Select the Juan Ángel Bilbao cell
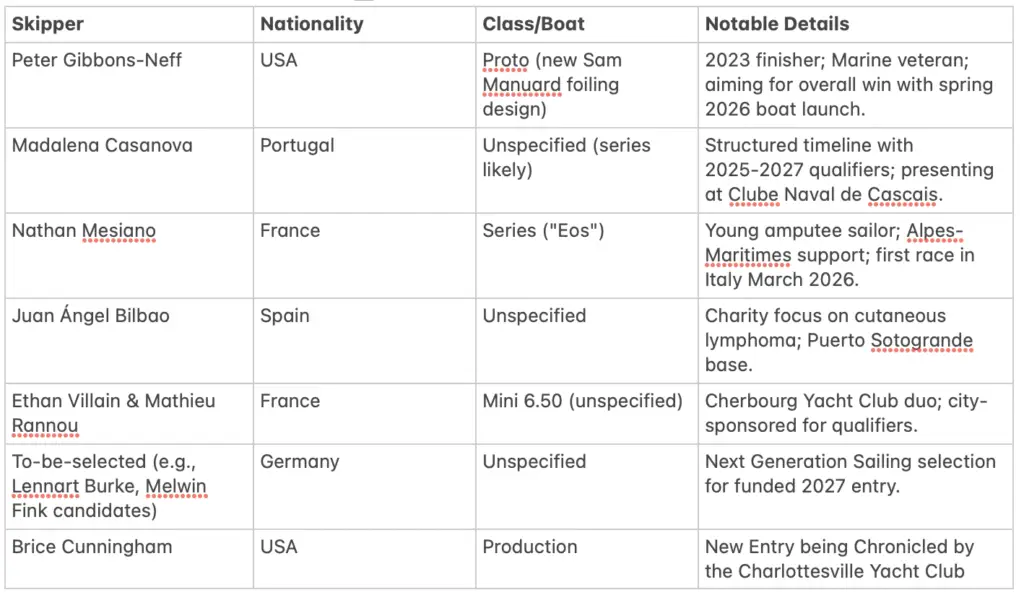 coord(91,316)
